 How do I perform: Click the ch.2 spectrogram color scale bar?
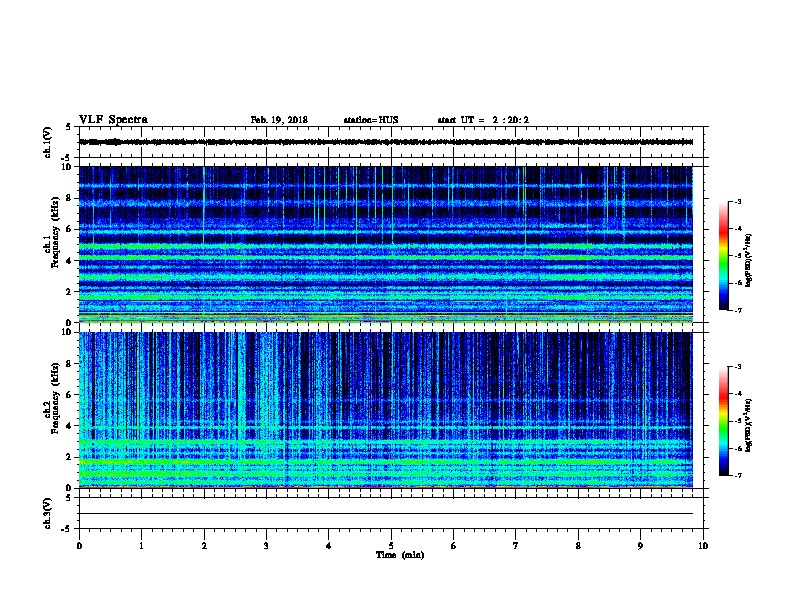(723, 421)
